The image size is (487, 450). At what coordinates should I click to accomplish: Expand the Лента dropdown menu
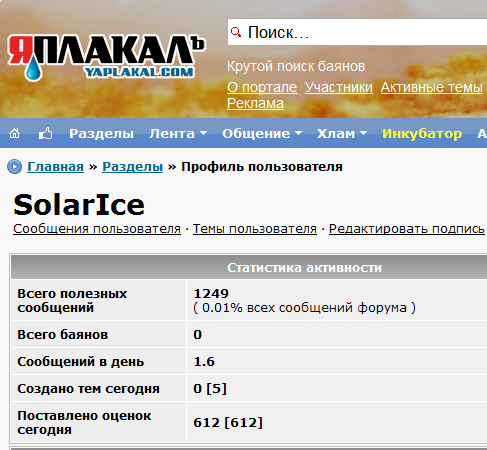pos(178,134)
